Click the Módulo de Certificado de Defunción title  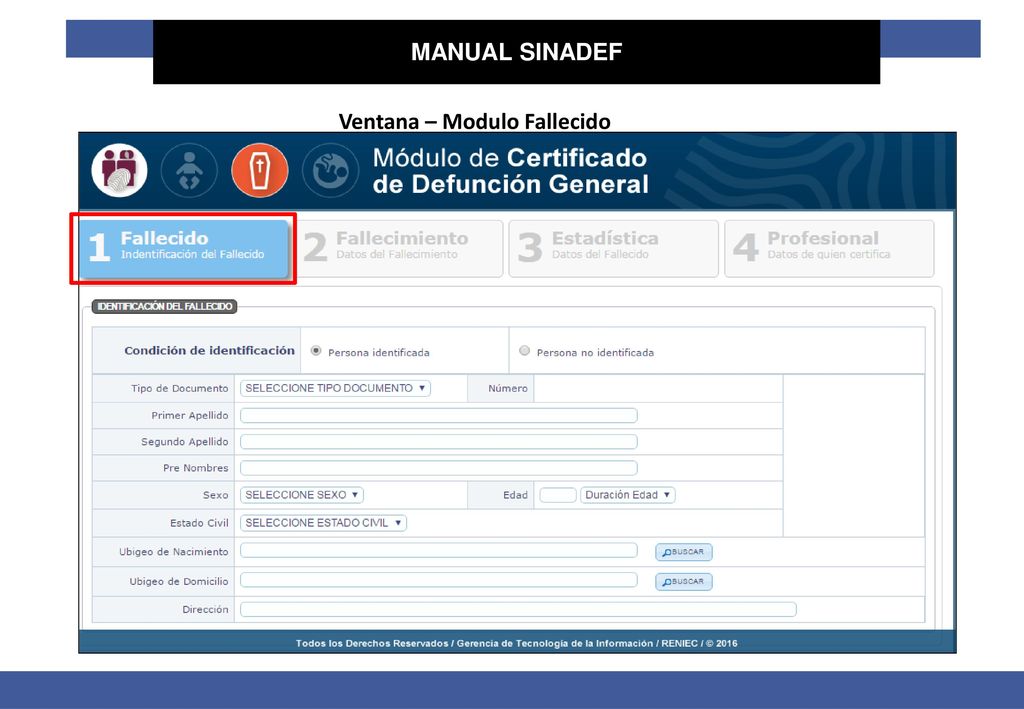click(x=510, y=171)
